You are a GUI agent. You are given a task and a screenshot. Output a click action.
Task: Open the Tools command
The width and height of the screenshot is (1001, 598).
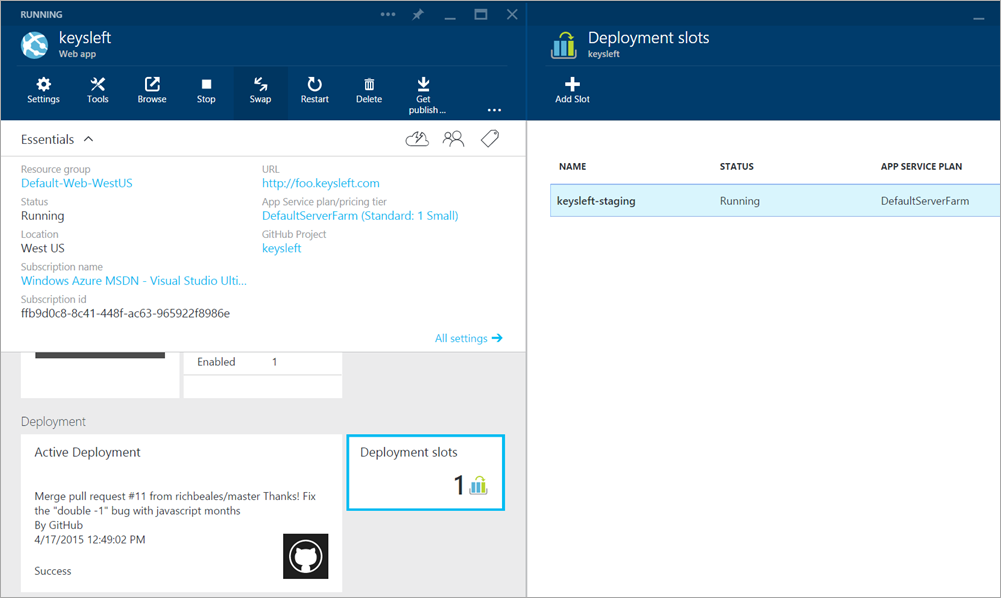[98, 91]
